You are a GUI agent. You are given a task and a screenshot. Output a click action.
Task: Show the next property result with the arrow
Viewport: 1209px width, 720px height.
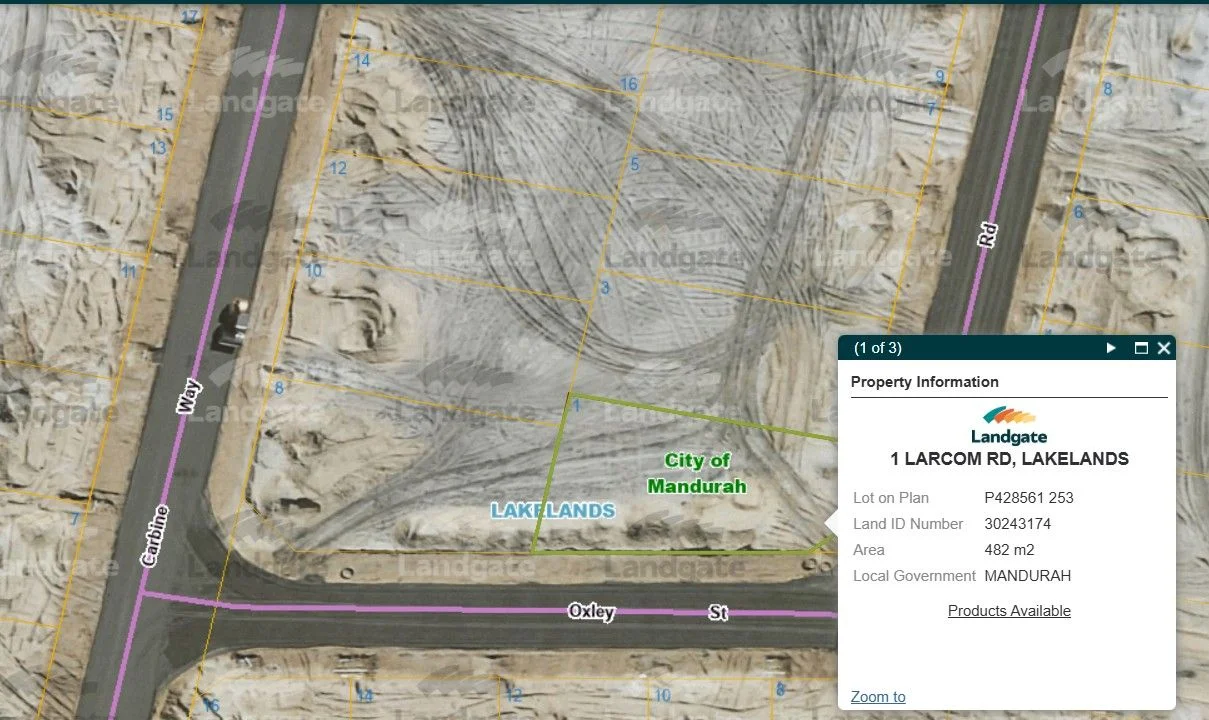pos(1111,348)
